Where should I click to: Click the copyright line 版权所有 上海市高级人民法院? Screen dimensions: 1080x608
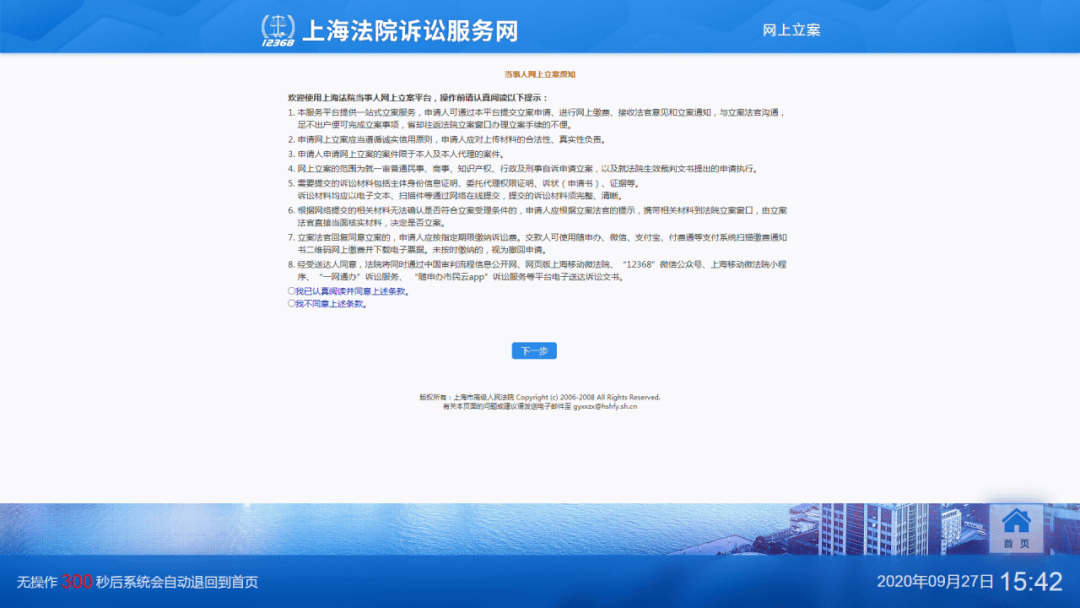click(x=539, y=397)
